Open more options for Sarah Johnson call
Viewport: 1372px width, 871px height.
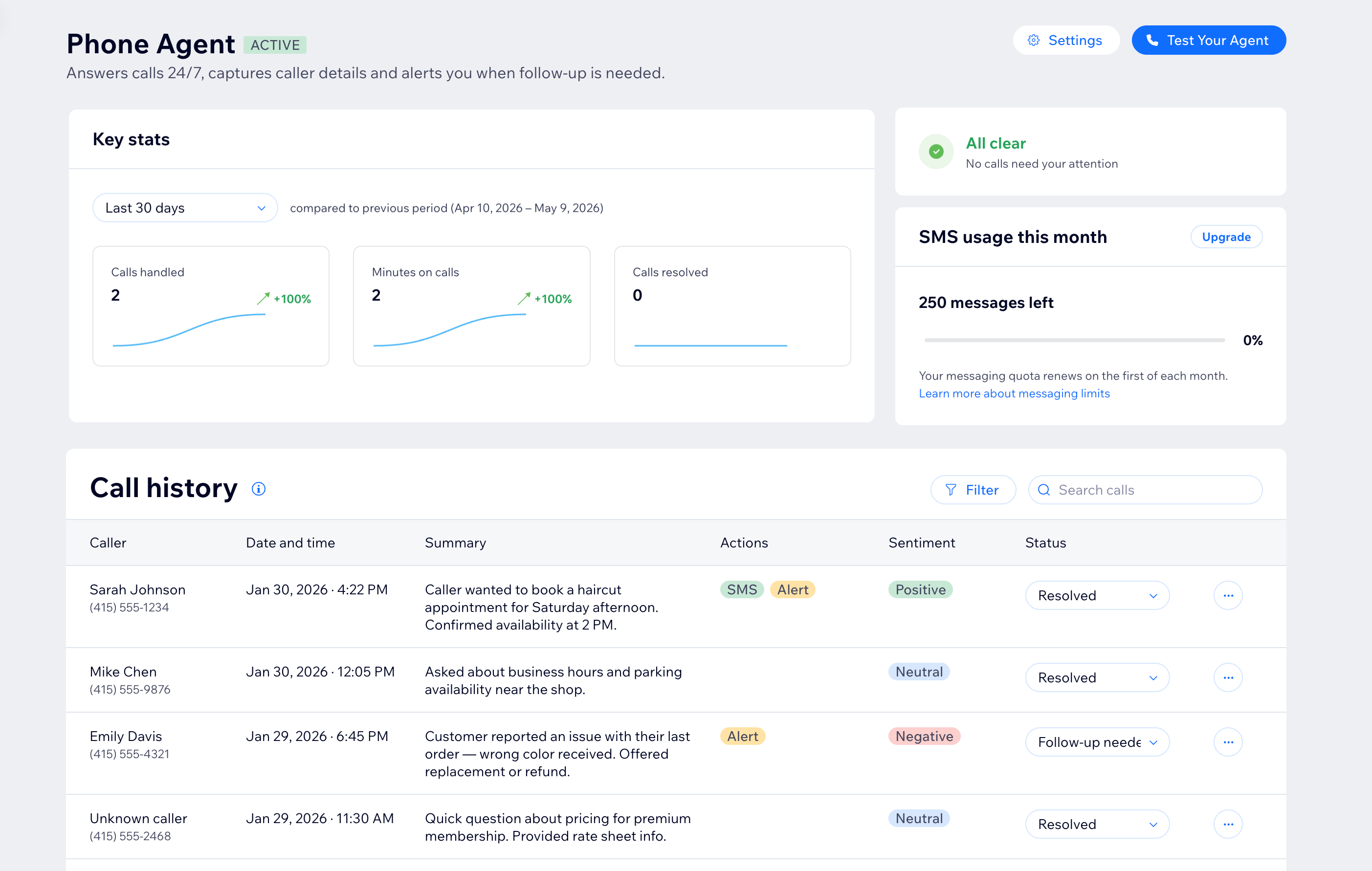[1228, 595]
